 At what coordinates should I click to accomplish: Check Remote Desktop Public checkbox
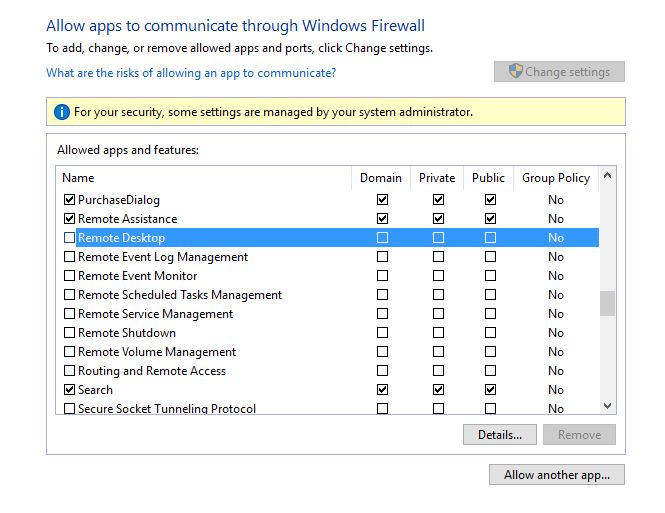(490, 237)
